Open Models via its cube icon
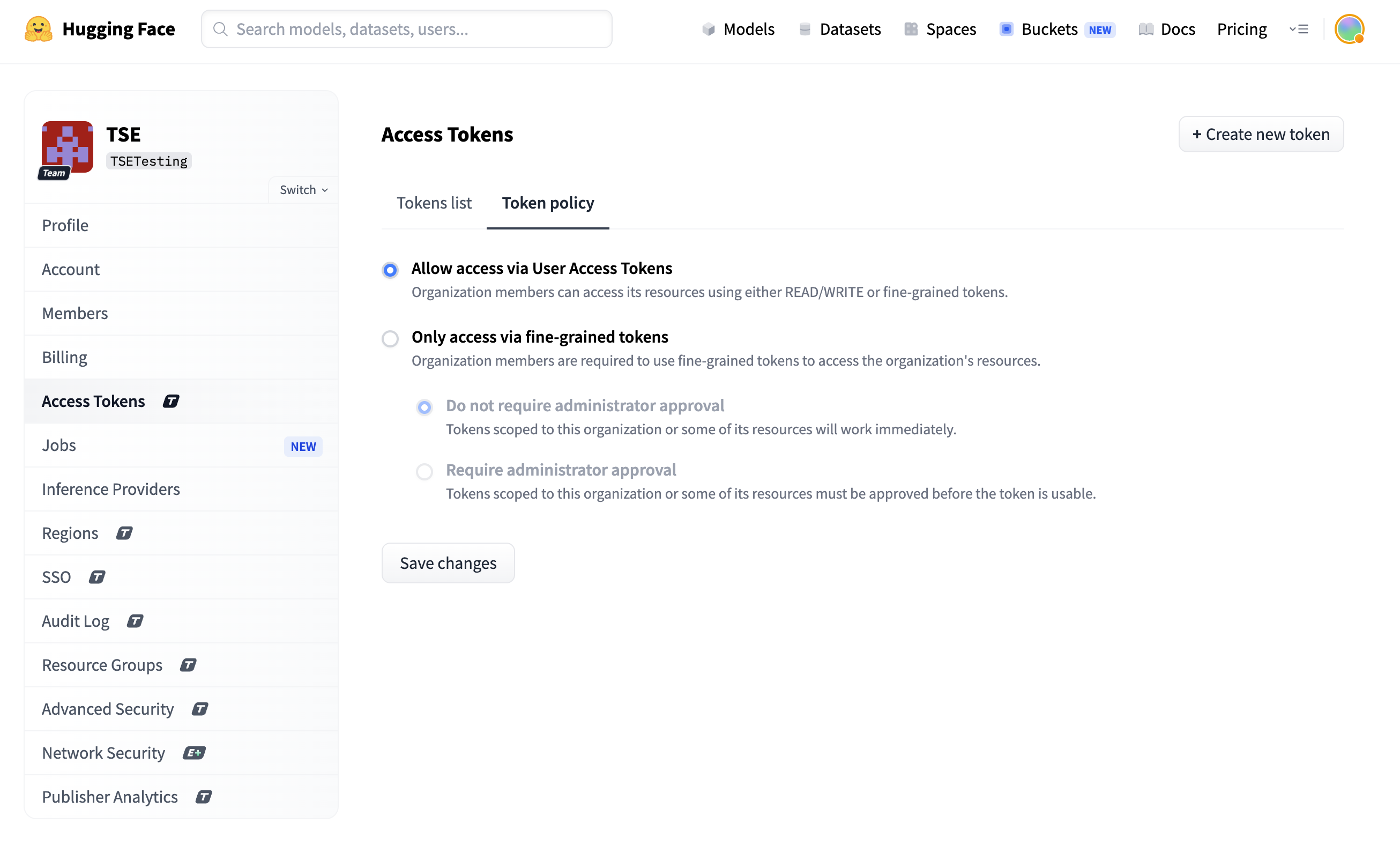1400x845 pixels. [x=708, y=29]
